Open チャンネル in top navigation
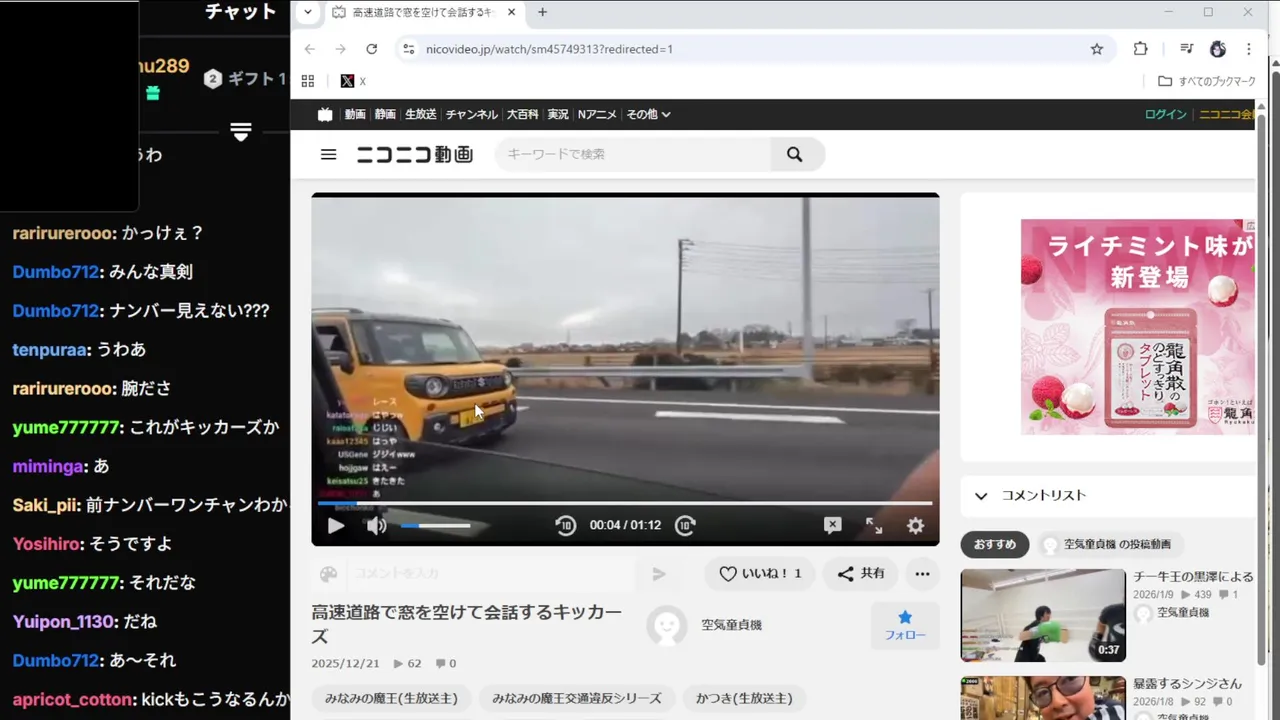The height and width of the screenshot is (720, 1280). (471, 114)
